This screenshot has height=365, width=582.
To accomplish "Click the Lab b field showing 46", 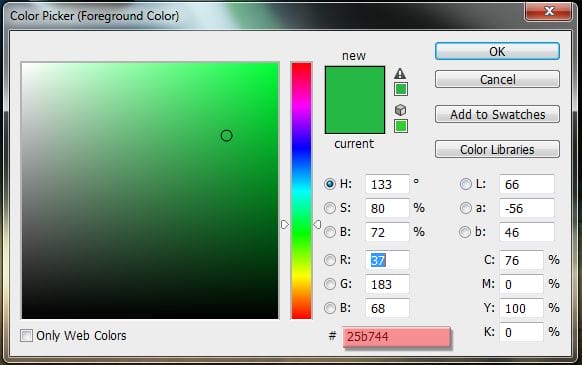I will 527,232.
